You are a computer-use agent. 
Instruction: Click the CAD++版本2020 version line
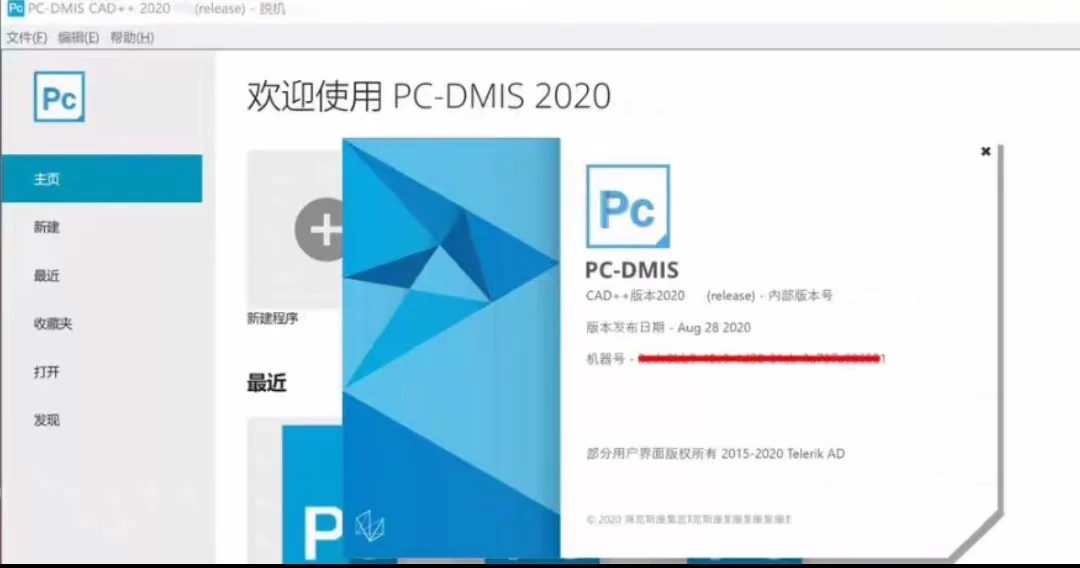(x=709, y=296)
